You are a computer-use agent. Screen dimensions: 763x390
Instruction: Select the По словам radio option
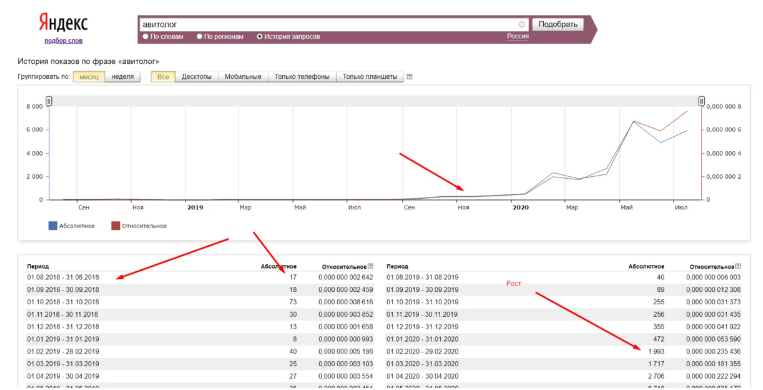coord(145,37)
